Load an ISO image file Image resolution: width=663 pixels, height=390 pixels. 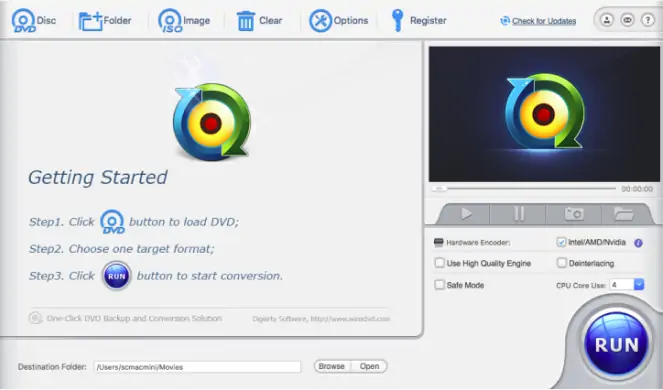click(x=170, y=21)
